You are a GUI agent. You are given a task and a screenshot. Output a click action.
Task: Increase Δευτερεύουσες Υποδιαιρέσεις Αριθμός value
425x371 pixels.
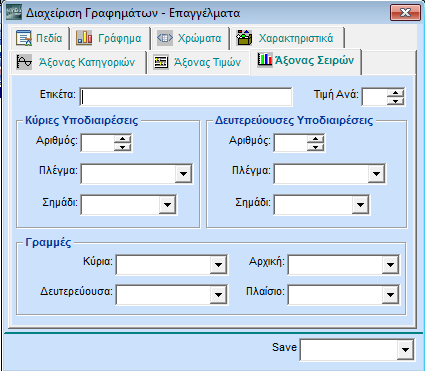(x=316, y=139)
